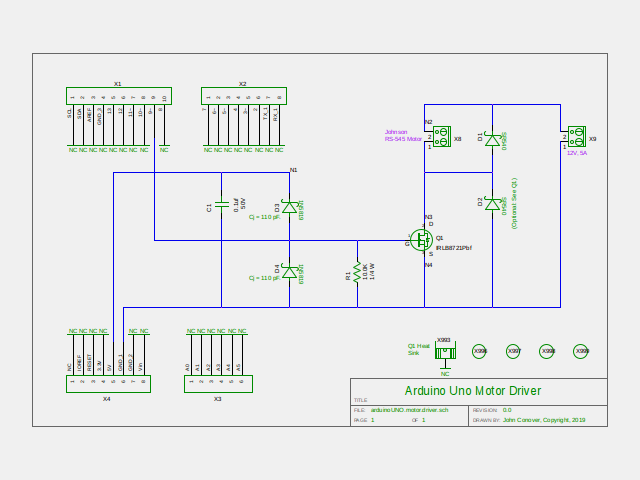The width and height of the screenshot is (640, 480).
Task: Click the SCL pin label on X1
Action: (x=69, y=113)
